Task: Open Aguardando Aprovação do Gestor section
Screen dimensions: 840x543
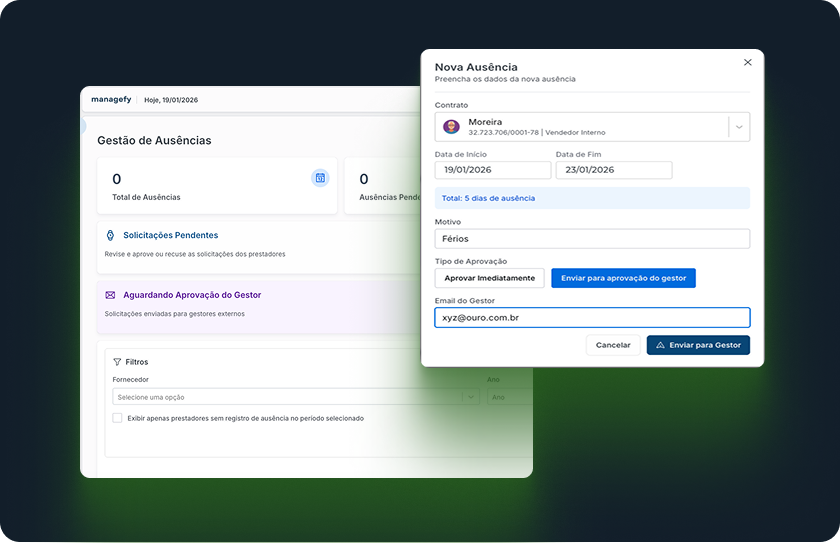Action: point(192,295)
